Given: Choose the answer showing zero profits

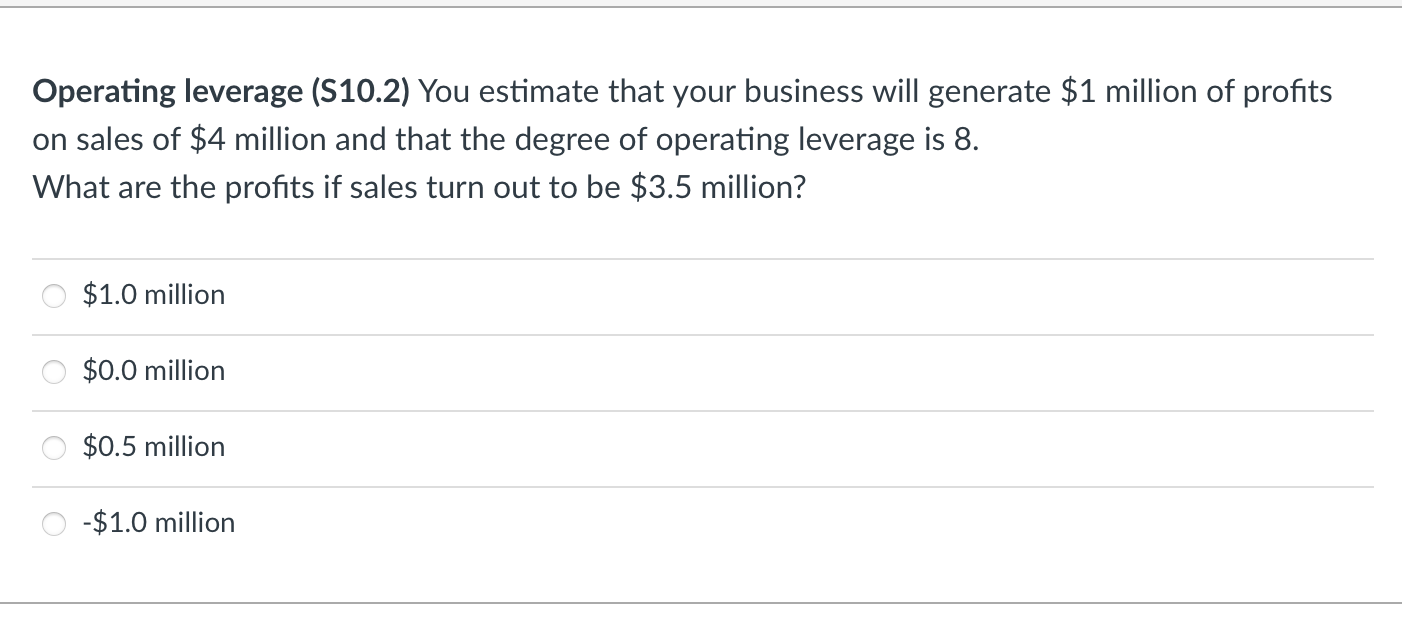Looking at the screenshot, I should [154, 372].
